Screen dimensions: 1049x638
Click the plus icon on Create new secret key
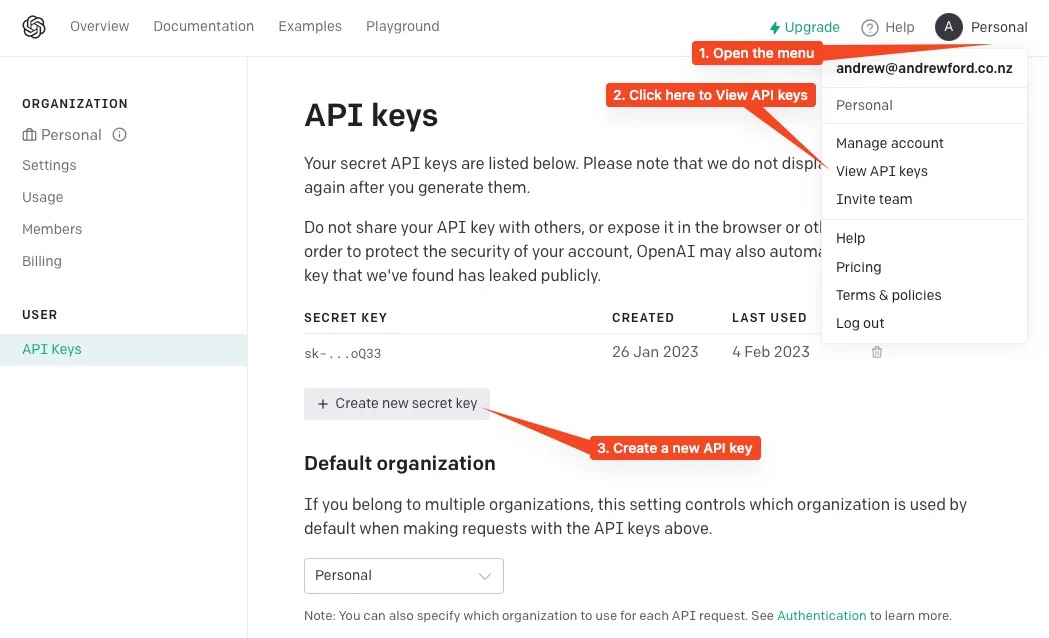point(322,404)
